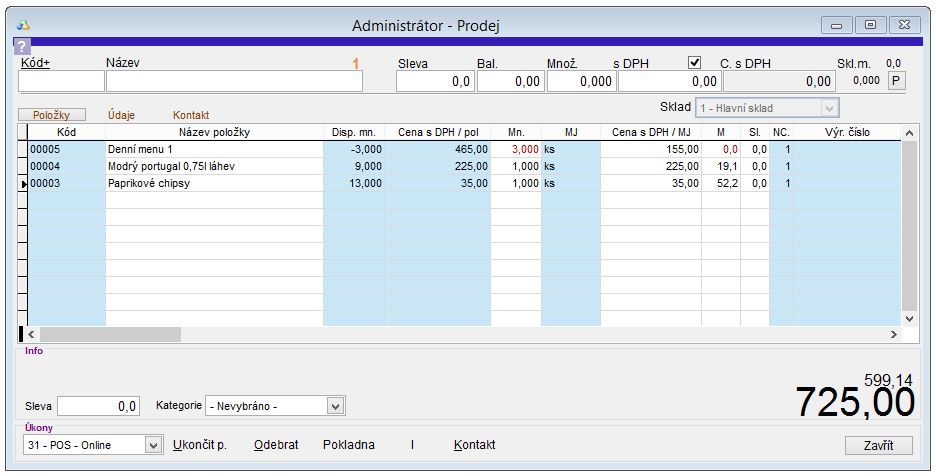The width and height of the screenshot is (936, 476).
Task: Click Ukončit p. action
Action: 200,445
